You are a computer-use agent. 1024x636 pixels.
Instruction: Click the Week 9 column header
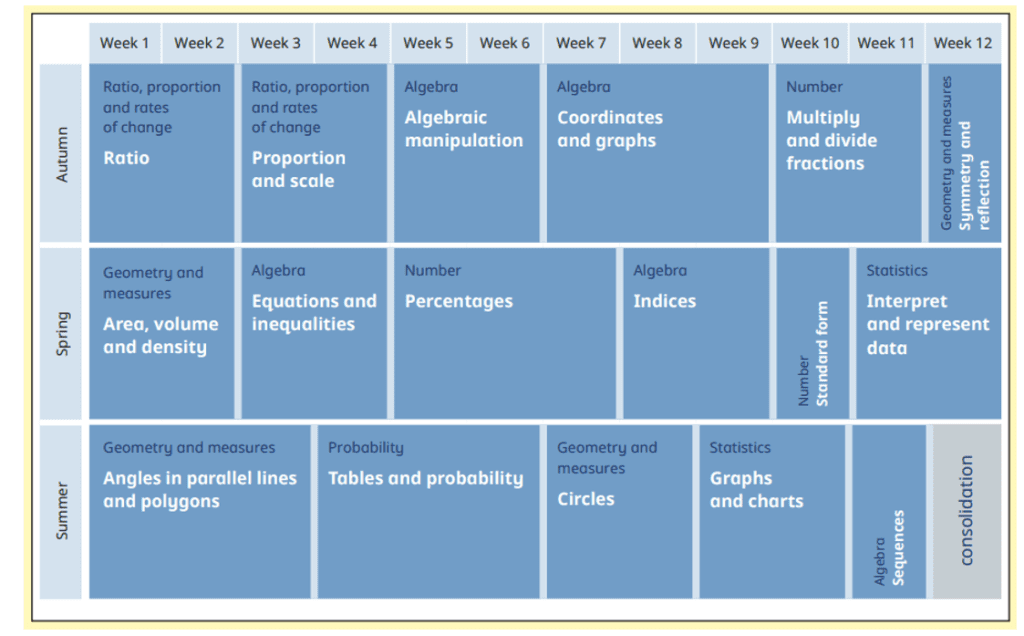(734, 43)
